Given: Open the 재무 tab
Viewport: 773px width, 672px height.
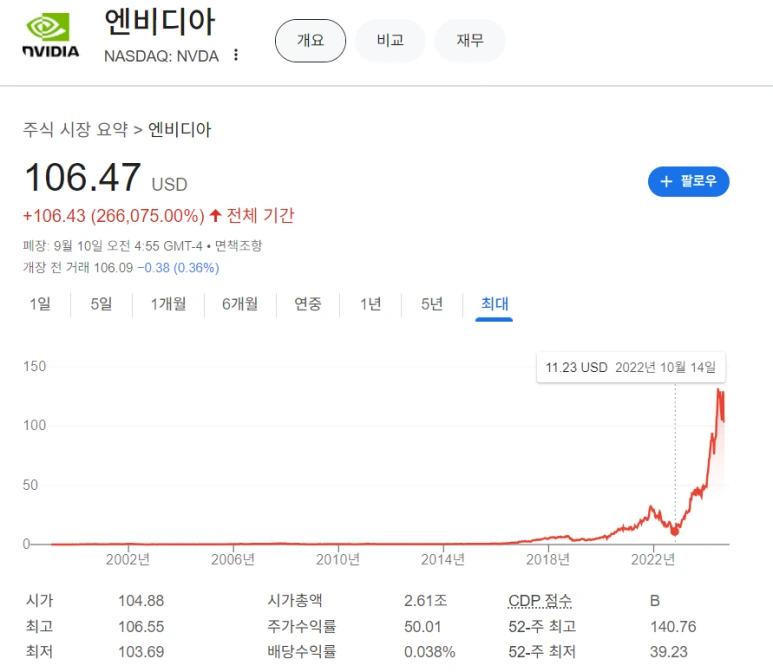Looking at the screenshot, I should tap(470, 40).
